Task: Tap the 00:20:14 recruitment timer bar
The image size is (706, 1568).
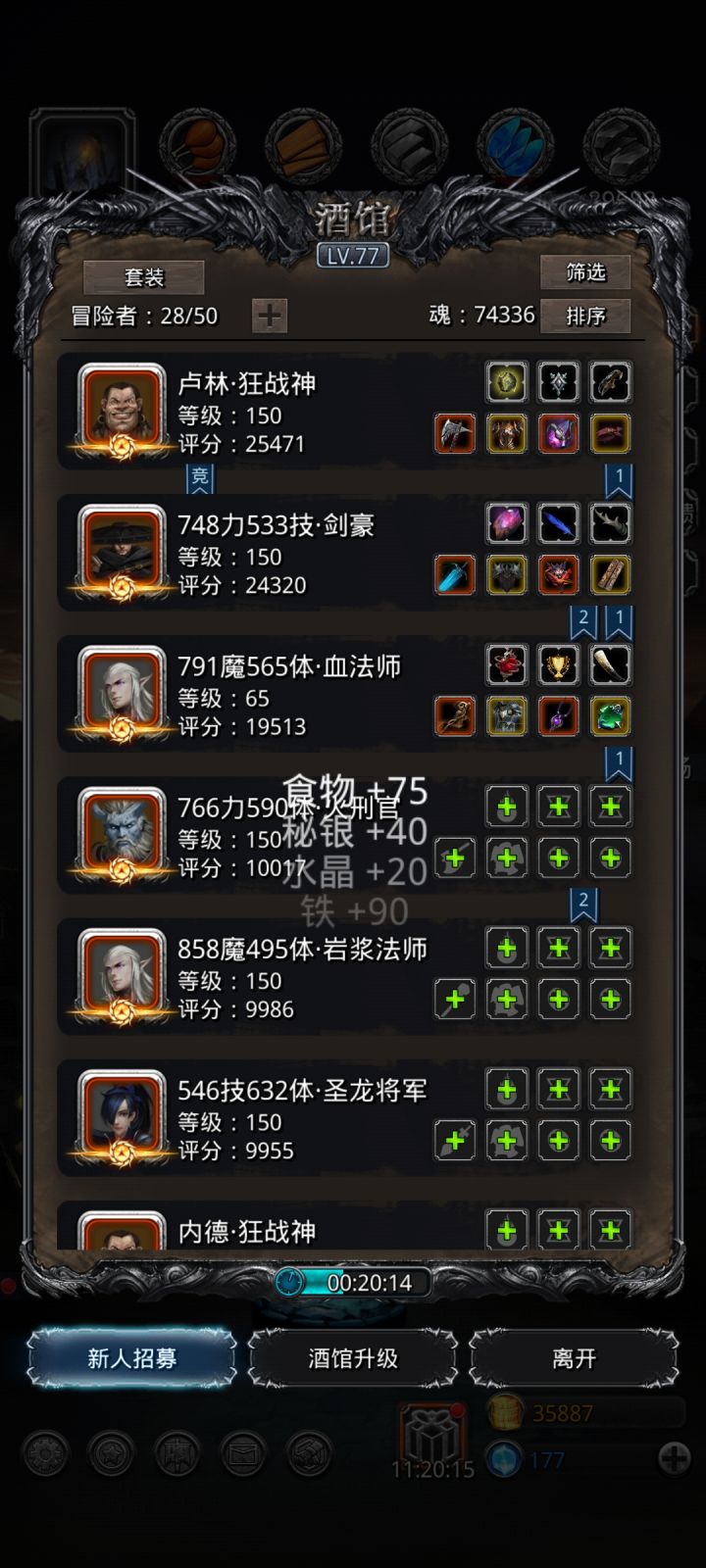Action: [353, 1282]
